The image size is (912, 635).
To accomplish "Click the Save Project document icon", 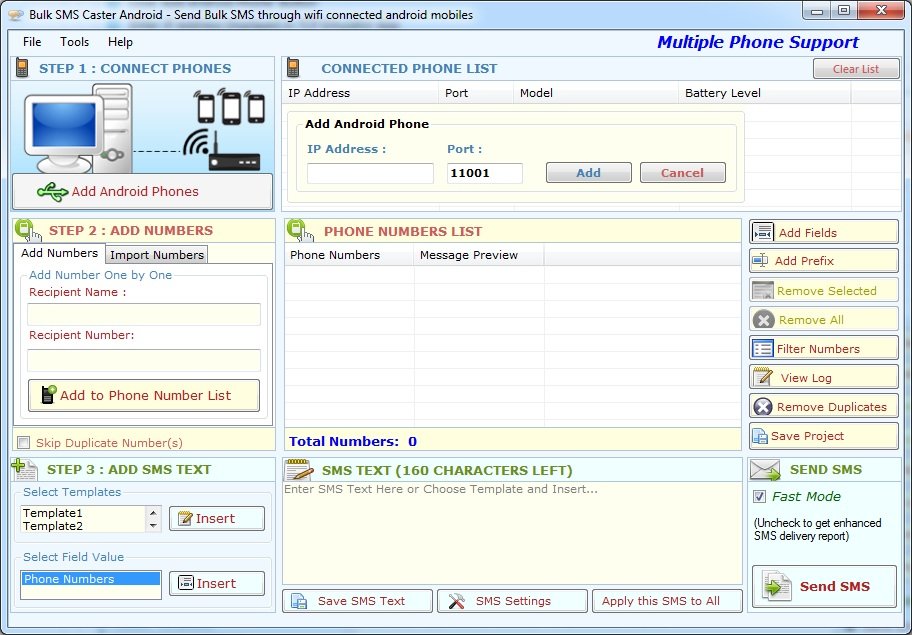I will click(760, 436).
